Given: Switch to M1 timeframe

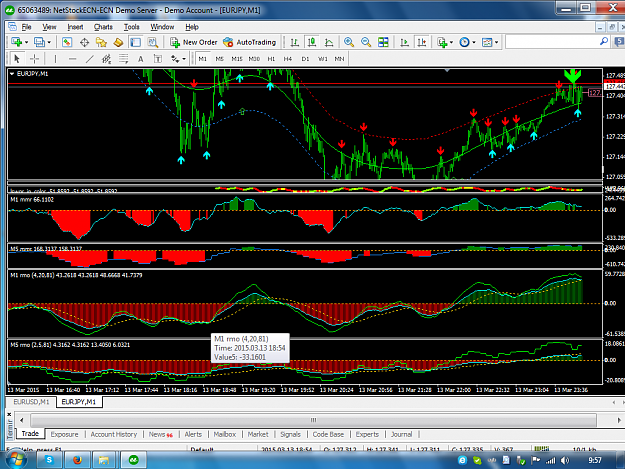Looking at the screenshot, I should point(203,59).
